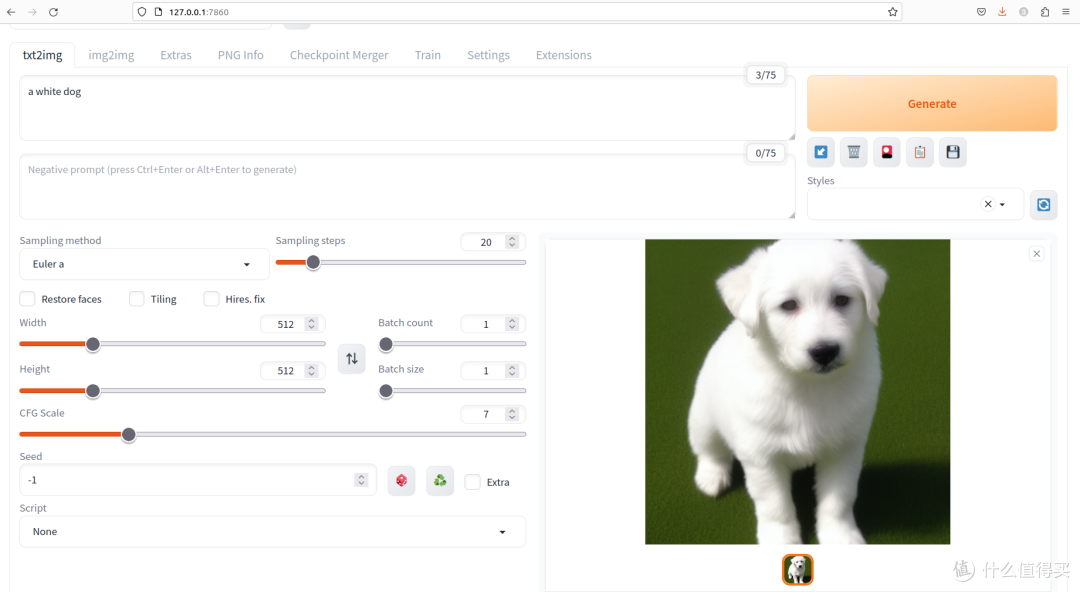Apply selected styles with clipboard icon
The width and height of the screenshot is (1080, 592).
[920, 152]
